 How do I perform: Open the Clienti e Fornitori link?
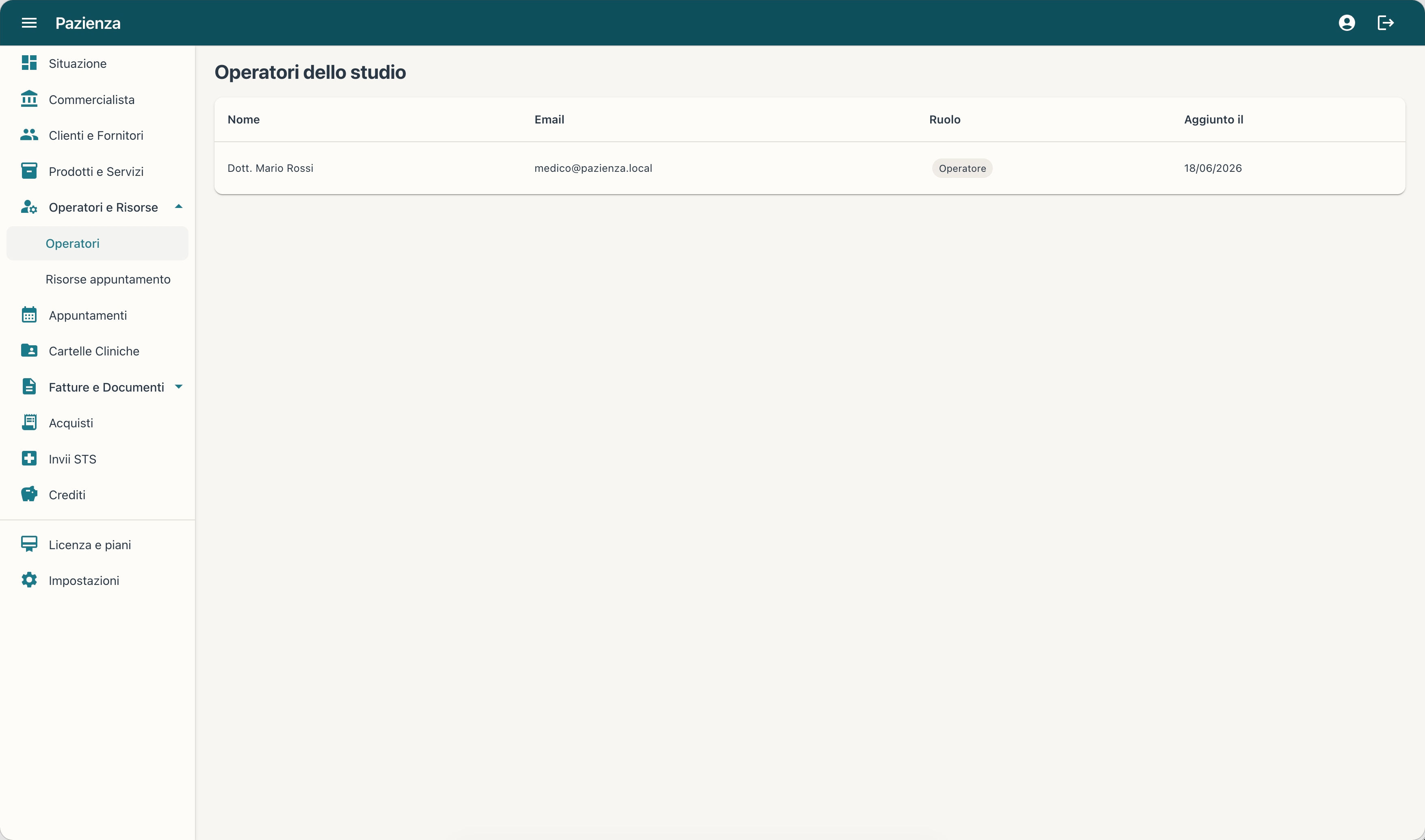pos(96,135)
